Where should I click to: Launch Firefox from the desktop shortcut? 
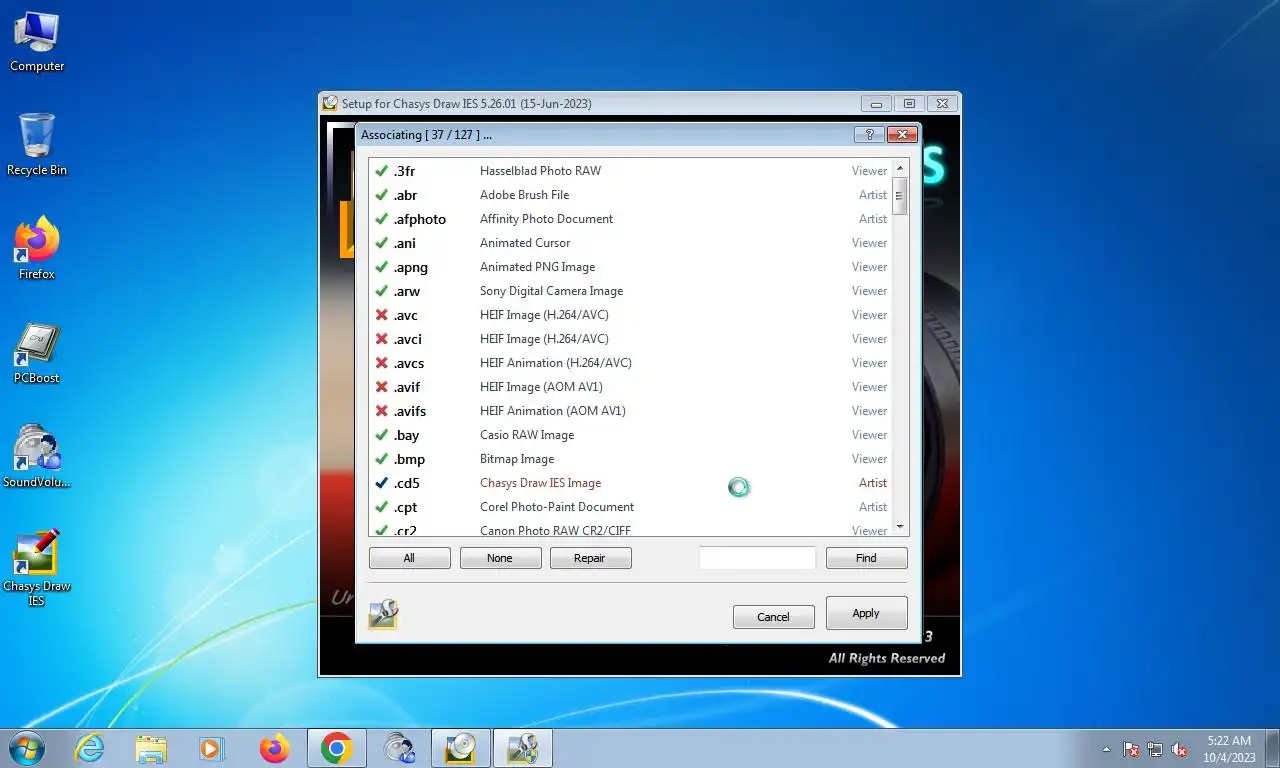[37, 249]
